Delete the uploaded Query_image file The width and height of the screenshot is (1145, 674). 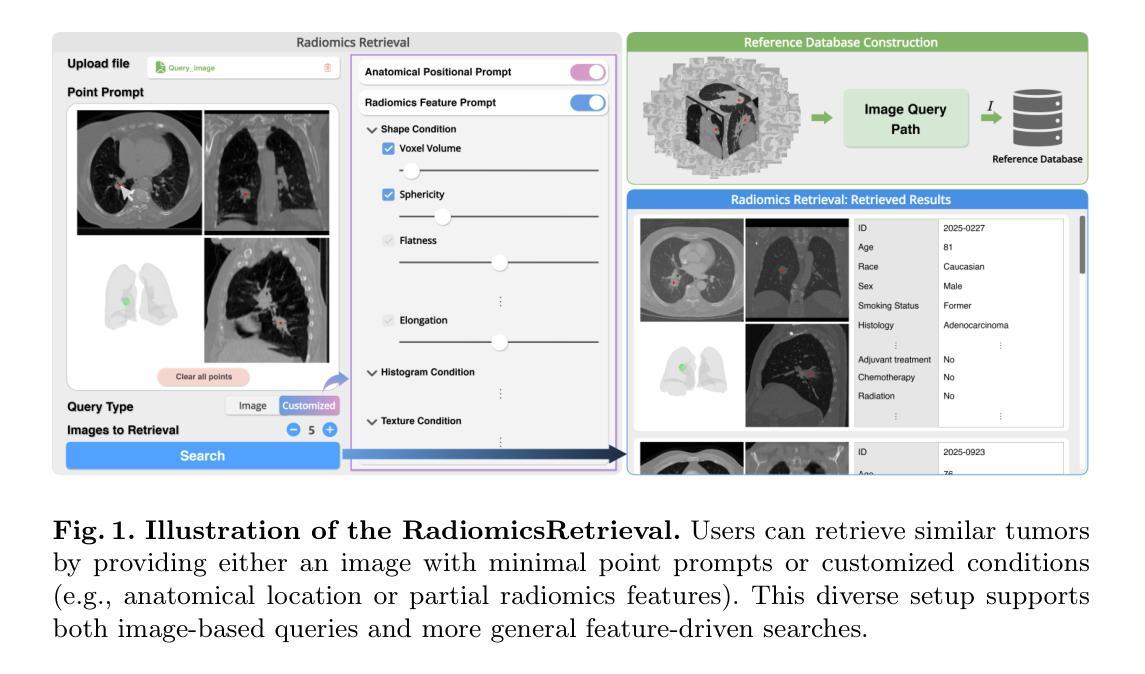pyautogui.click(x=327, y=67)
